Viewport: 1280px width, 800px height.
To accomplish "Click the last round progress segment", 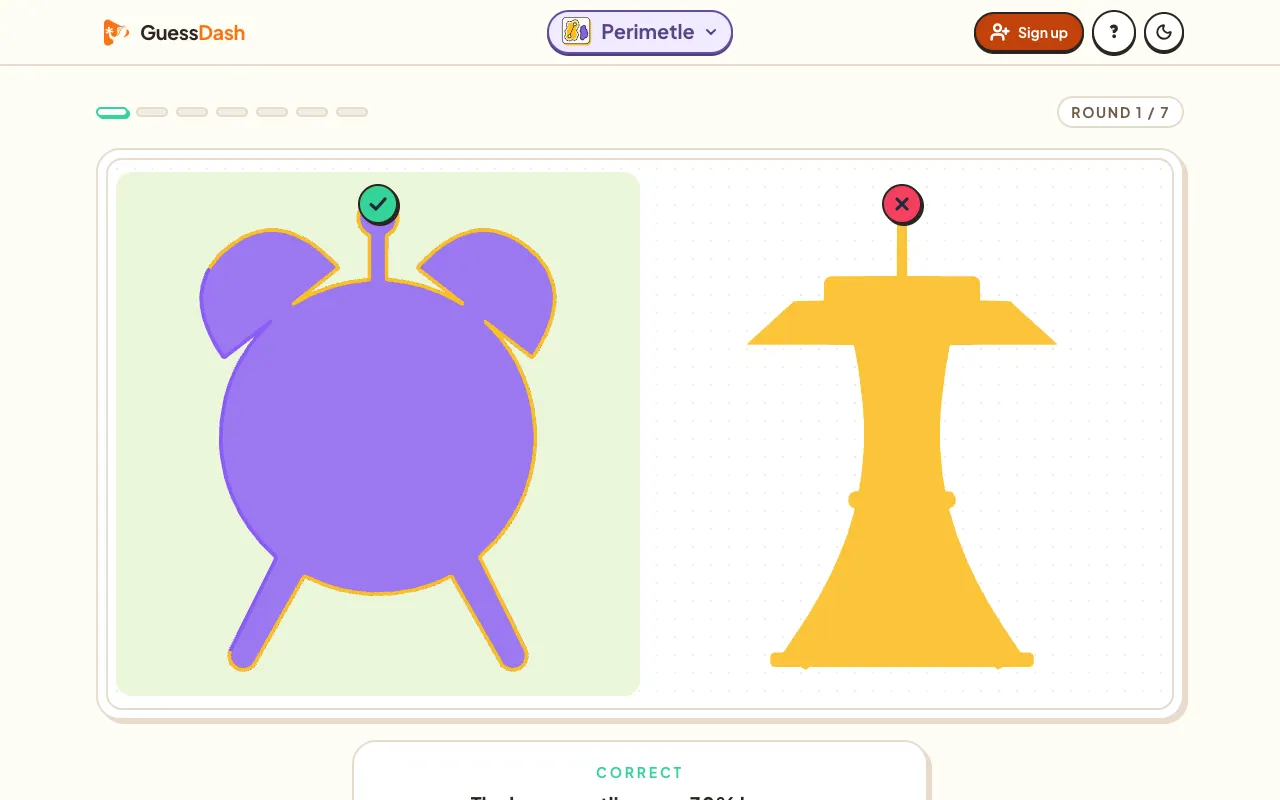I will [352, 112].
